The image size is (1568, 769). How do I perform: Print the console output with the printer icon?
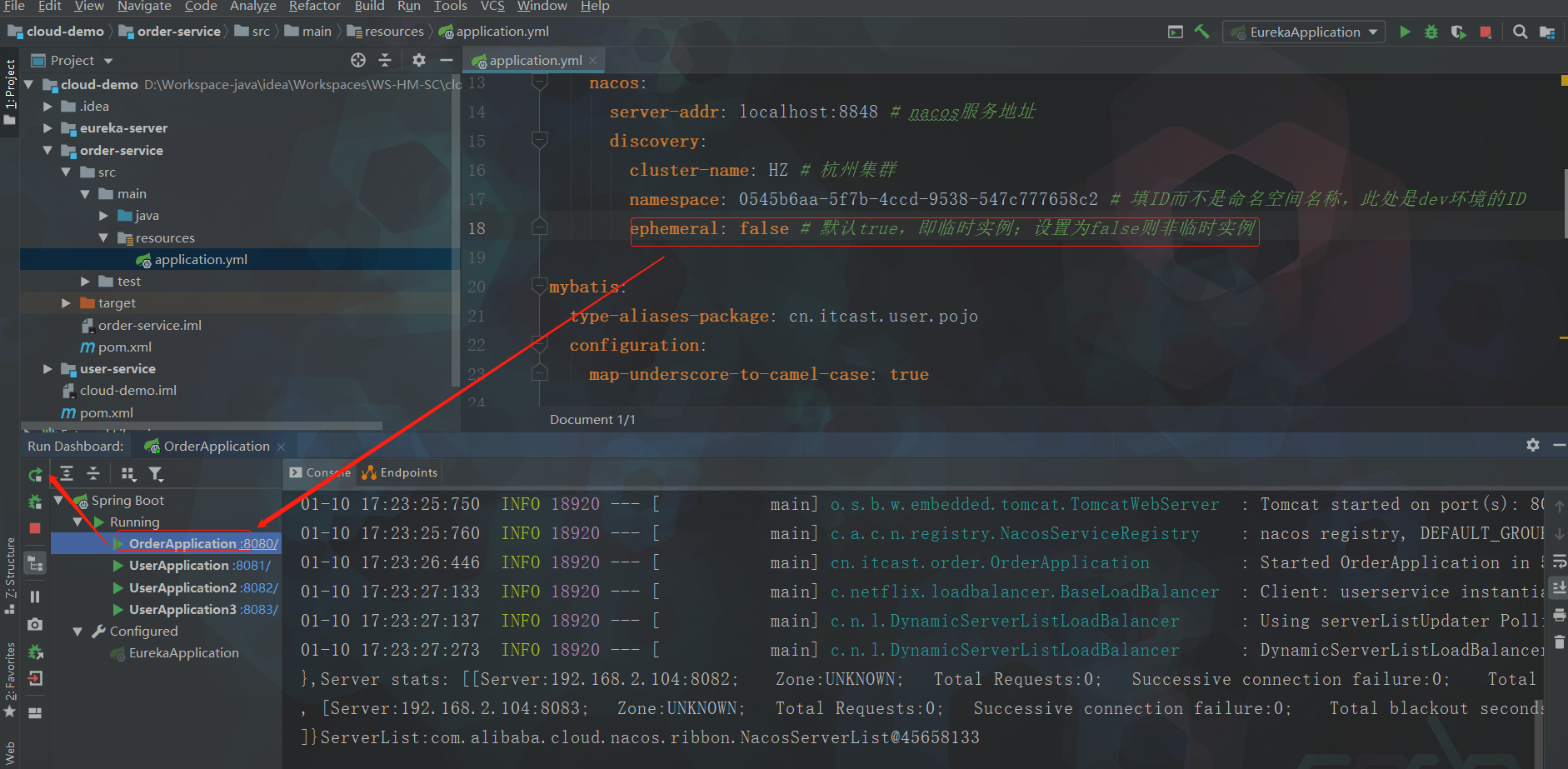[1559, 615]
